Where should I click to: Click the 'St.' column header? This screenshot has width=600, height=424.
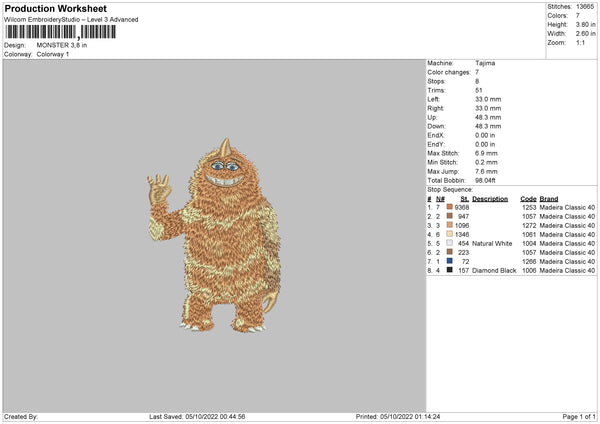click(x=465, y=199)
